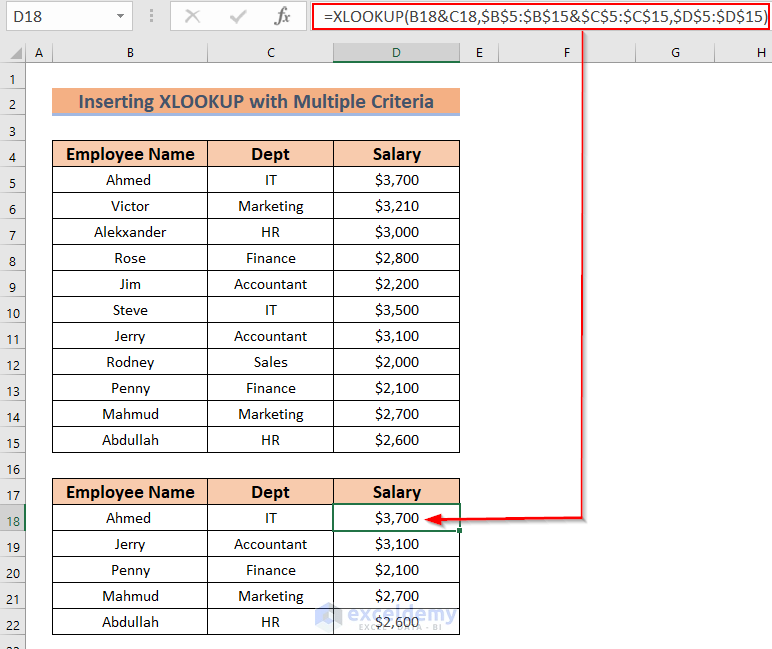The image size is (772, 649).
Task: Select salary '$3,100' in row 19
Action: pyautogui.click(x=396, y=544)
